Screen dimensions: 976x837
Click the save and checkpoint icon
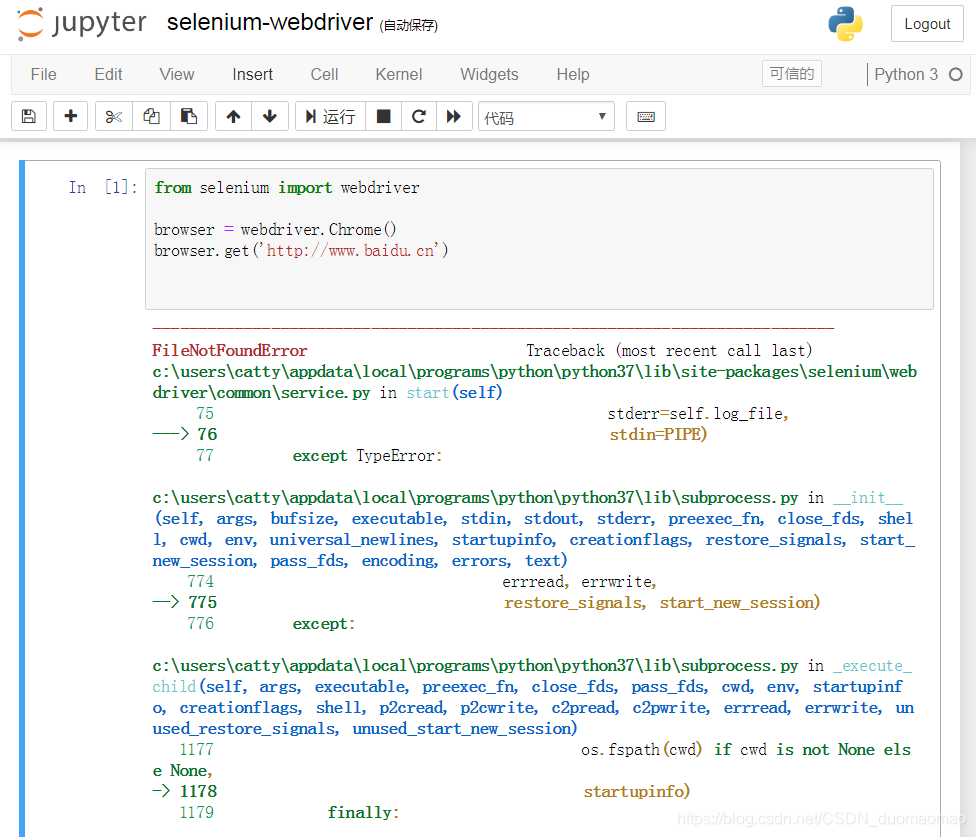(29, 116)
